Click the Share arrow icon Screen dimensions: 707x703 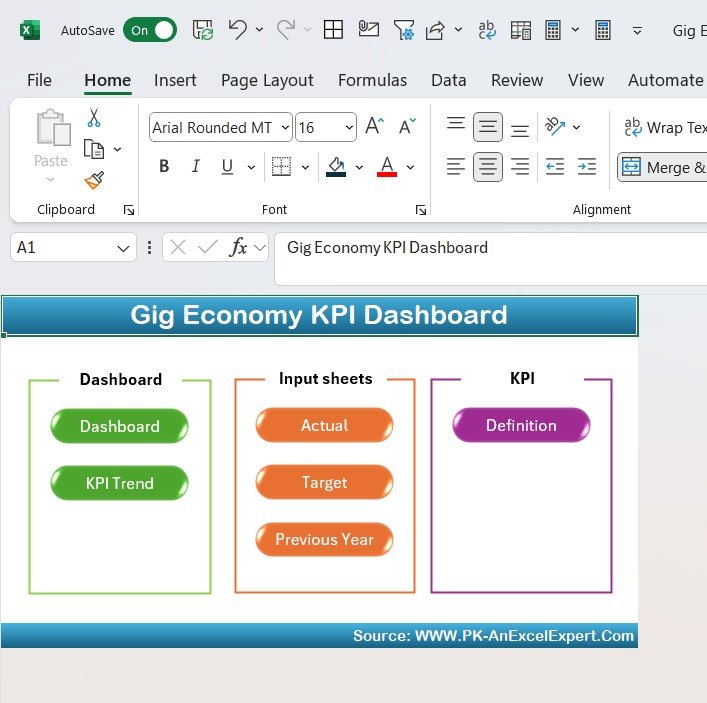point(435,30)
